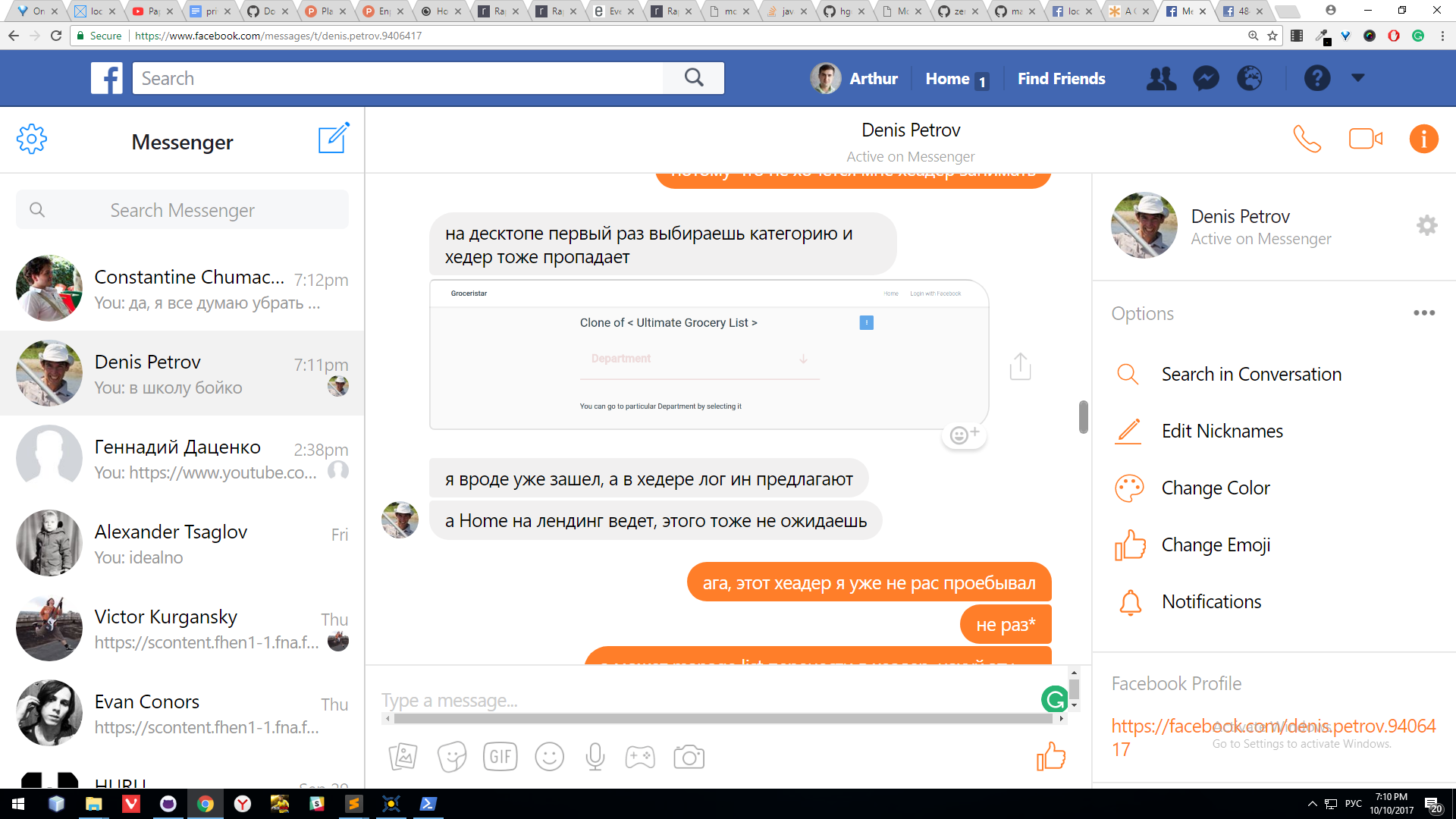1456x819 pixels.
Task: Start a voice call with Denis Petrov
Action: tap(1307, 139)
